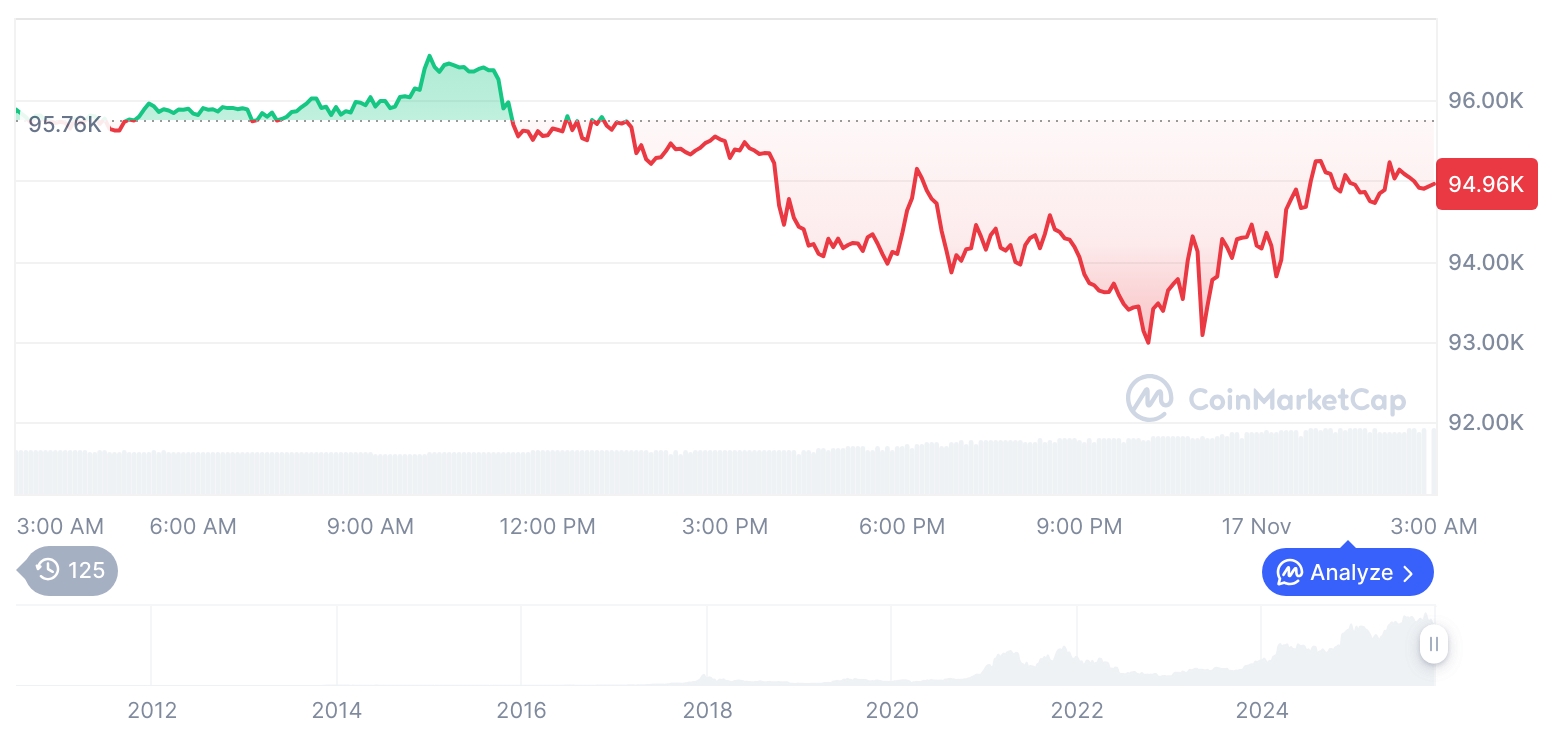Select the 2016 marker on the year timeline
1566x732 pixels.
point(521,711)
